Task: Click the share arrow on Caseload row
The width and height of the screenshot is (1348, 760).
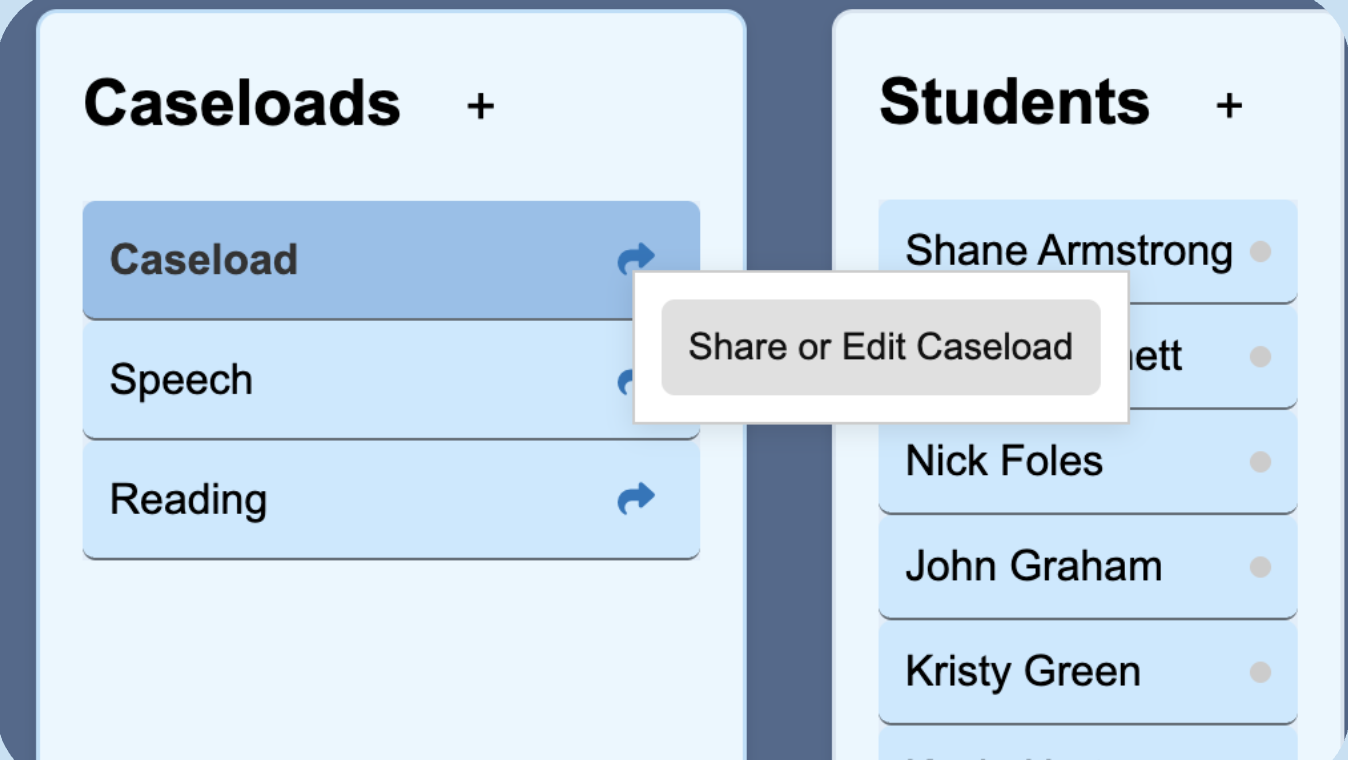Action: pyautogui.click(x=635, y=260)
